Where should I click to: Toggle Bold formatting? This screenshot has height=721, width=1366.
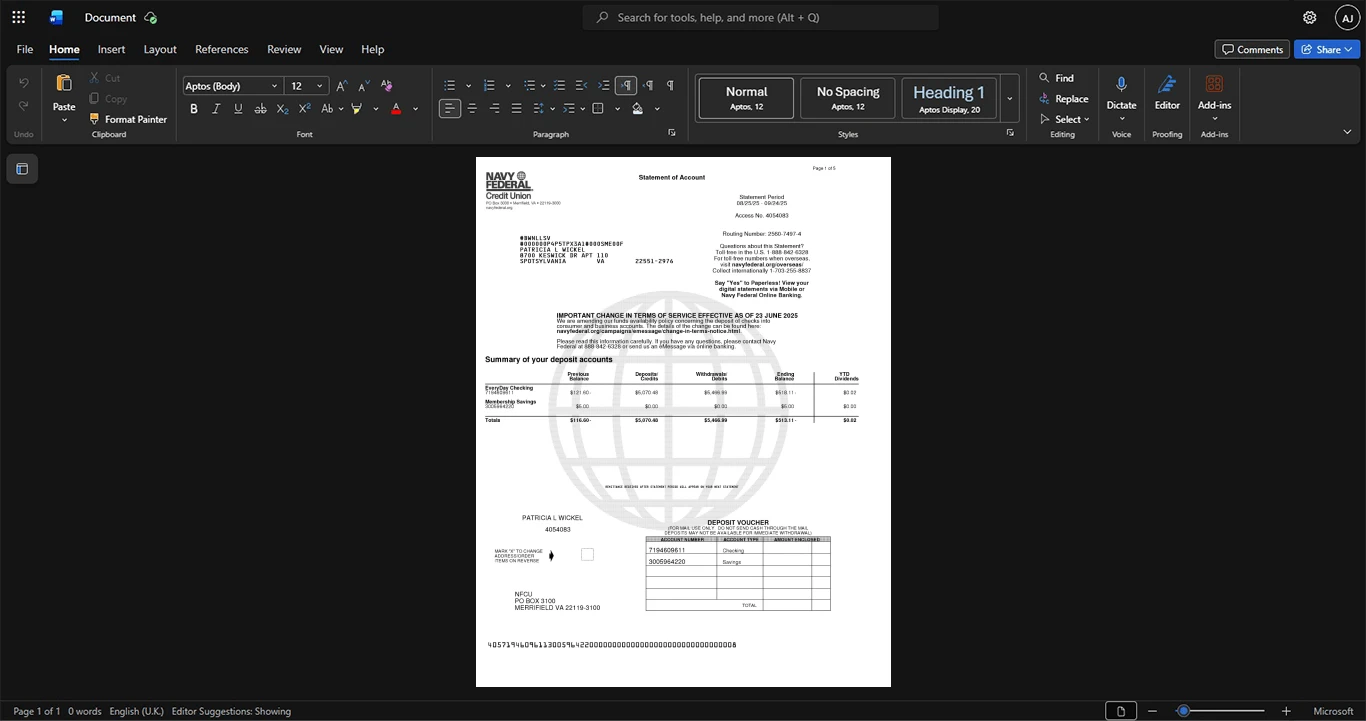(194, 108)
